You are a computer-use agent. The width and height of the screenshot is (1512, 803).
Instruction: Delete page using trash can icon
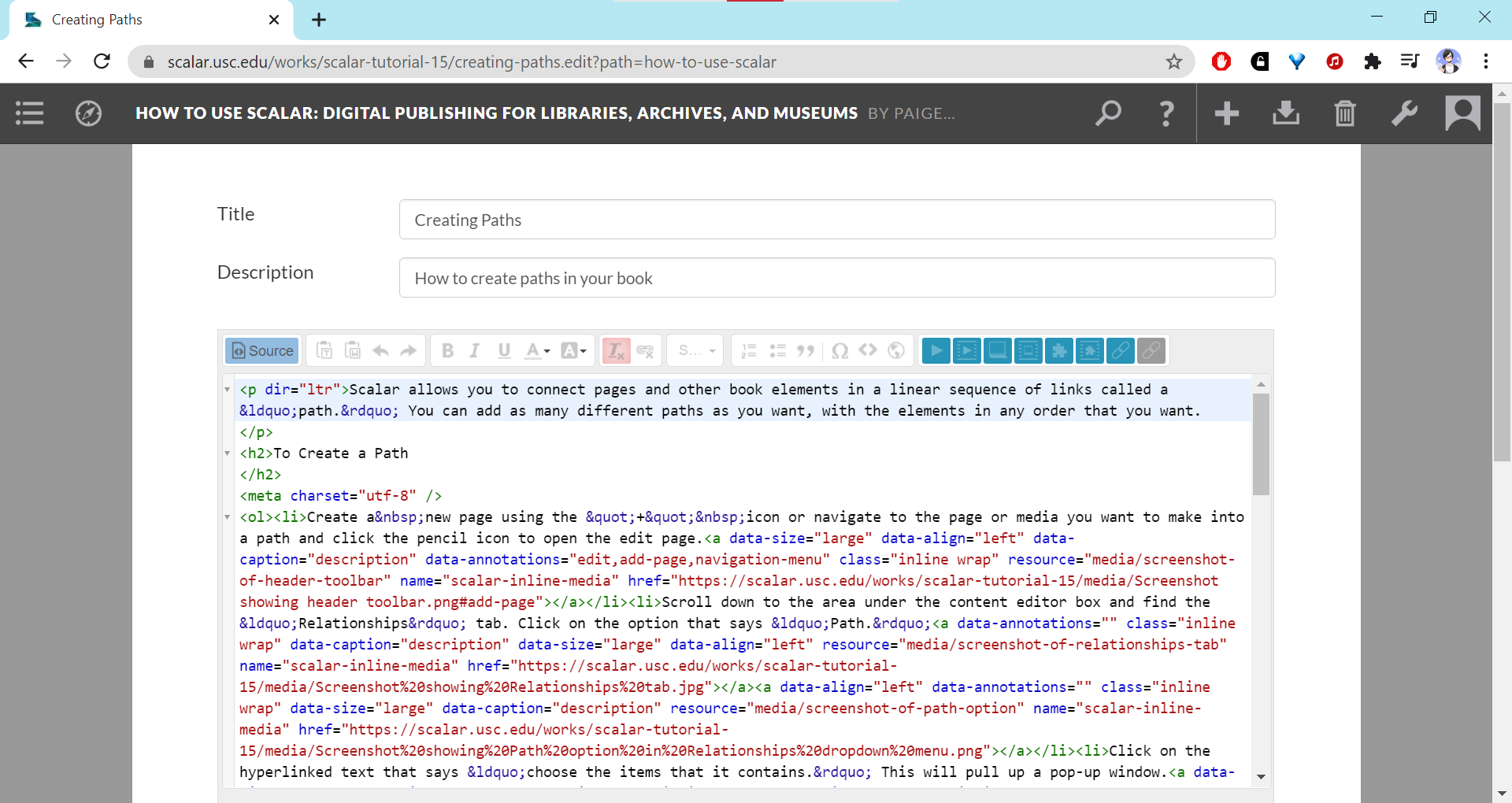[1345, 113]
